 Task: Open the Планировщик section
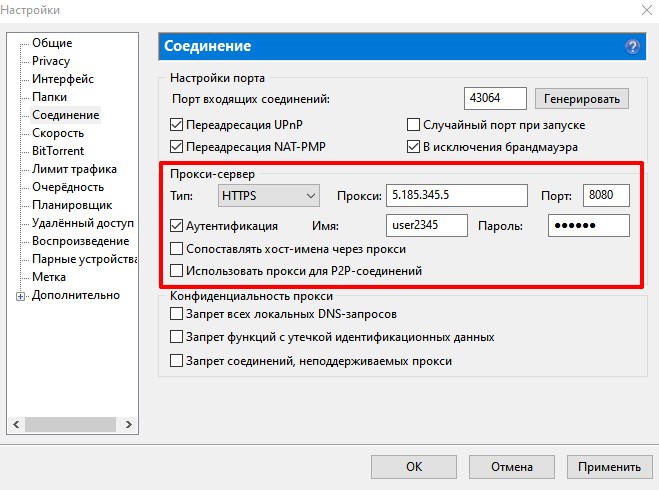click(x=72, y=205)
